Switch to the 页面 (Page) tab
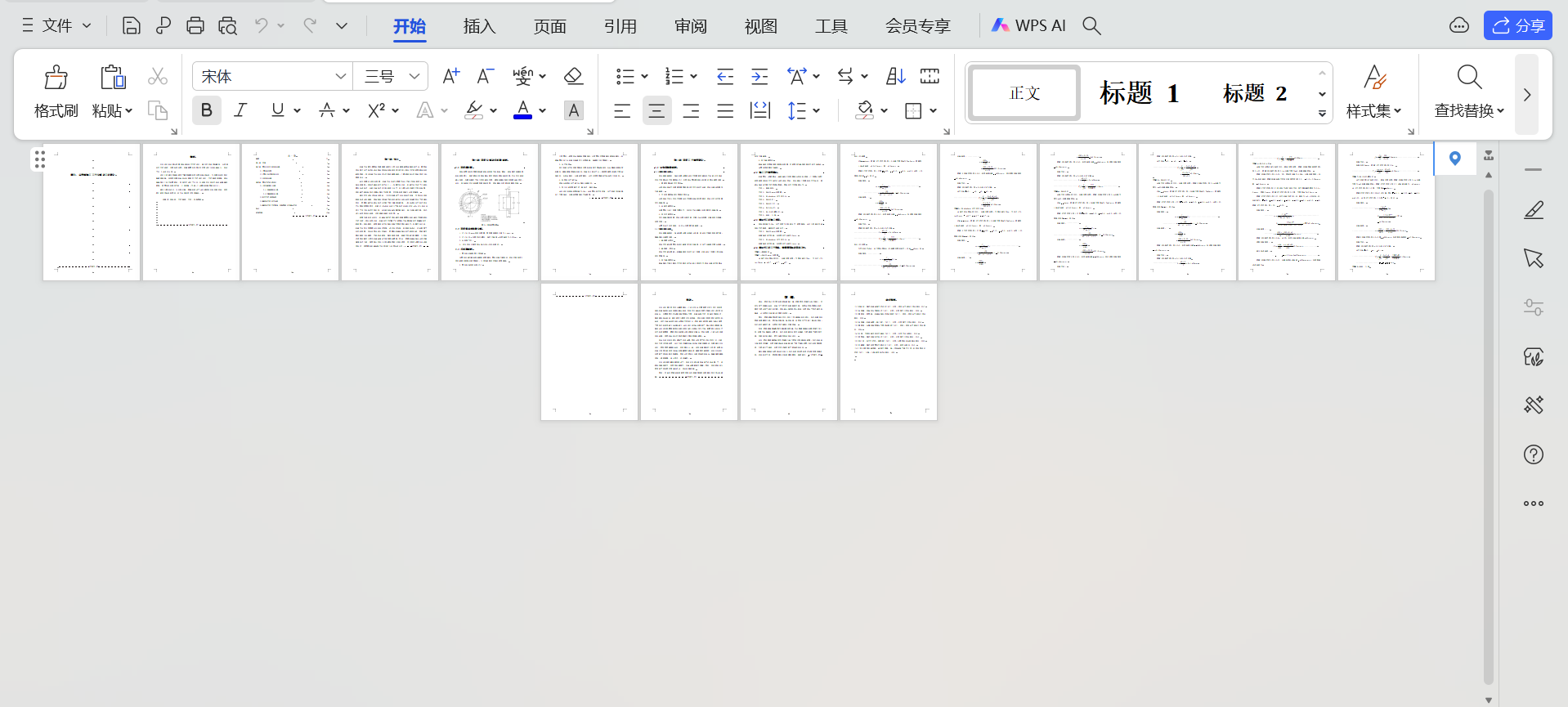This screenshot has height=707, width=1568. pyautogui.click(x=550, y=26)
